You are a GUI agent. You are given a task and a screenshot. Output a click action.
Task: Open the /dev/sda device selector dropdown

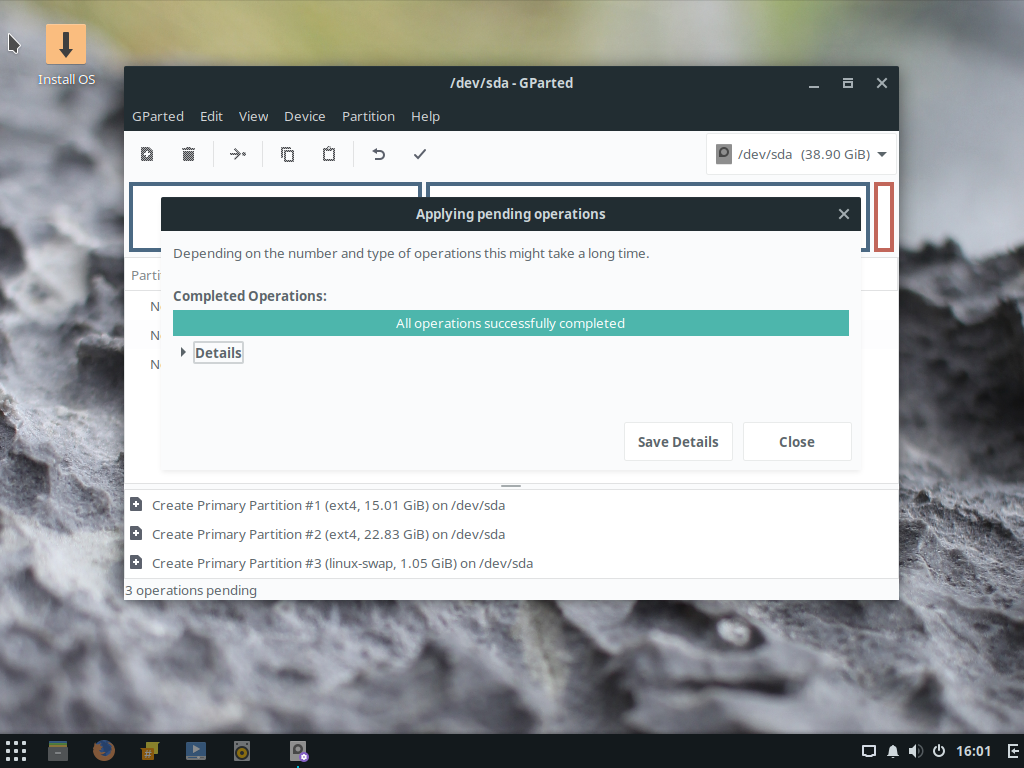click(801, 154)
